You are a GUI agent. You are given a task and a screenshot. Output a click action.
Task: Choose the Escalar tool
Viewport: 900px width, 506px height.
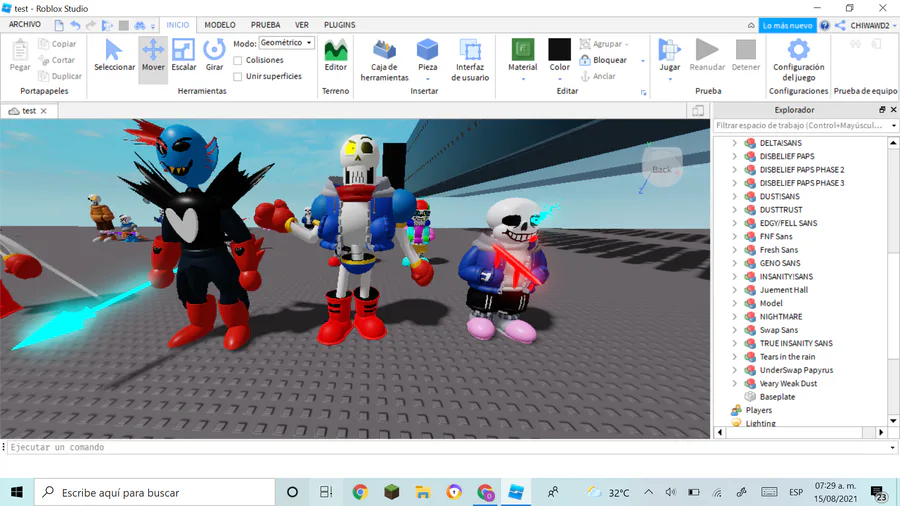[184, 56]
